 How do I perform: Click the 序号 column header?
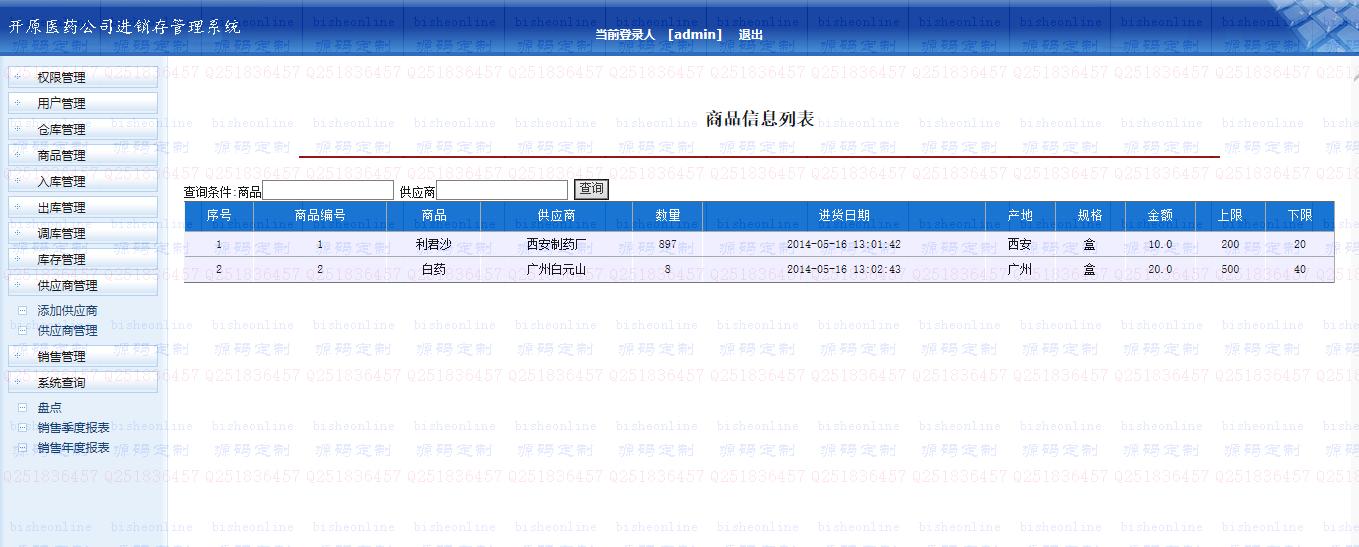219,216
